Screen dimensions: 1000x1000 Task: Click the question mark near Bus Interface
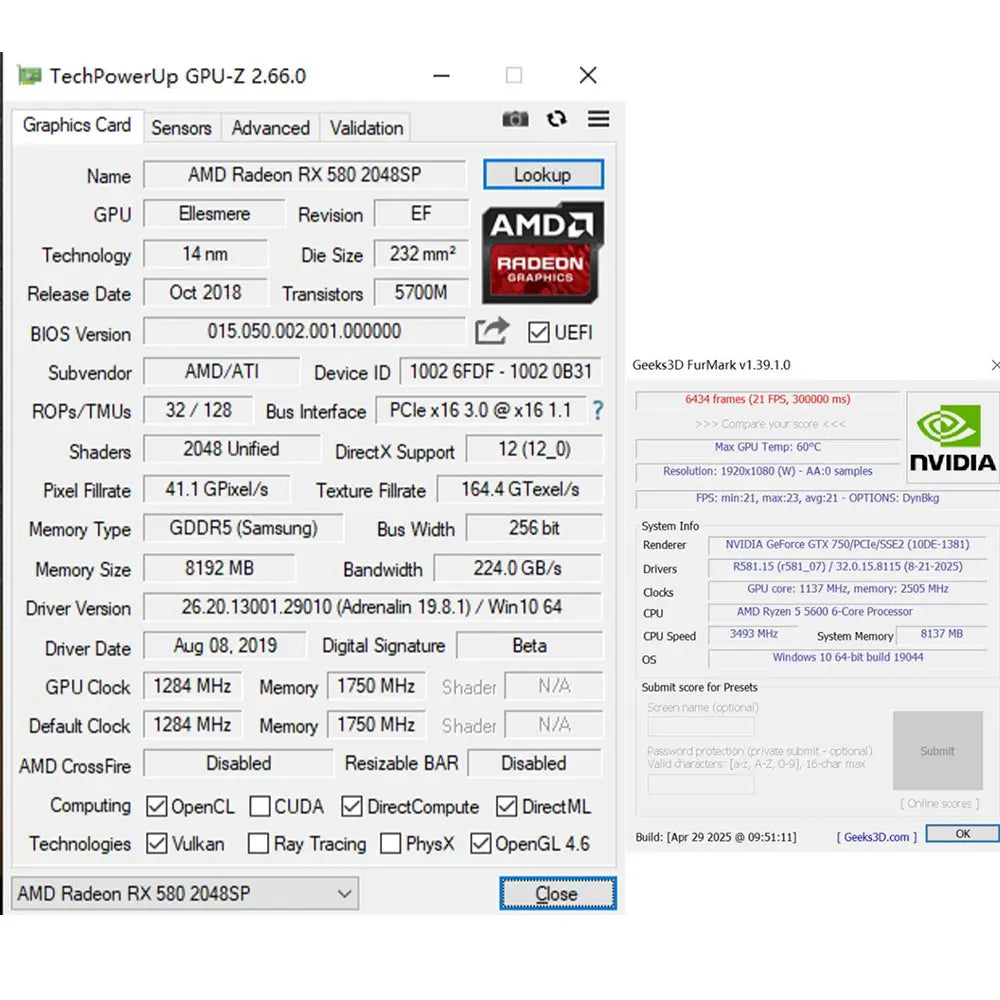pos(597,411)
